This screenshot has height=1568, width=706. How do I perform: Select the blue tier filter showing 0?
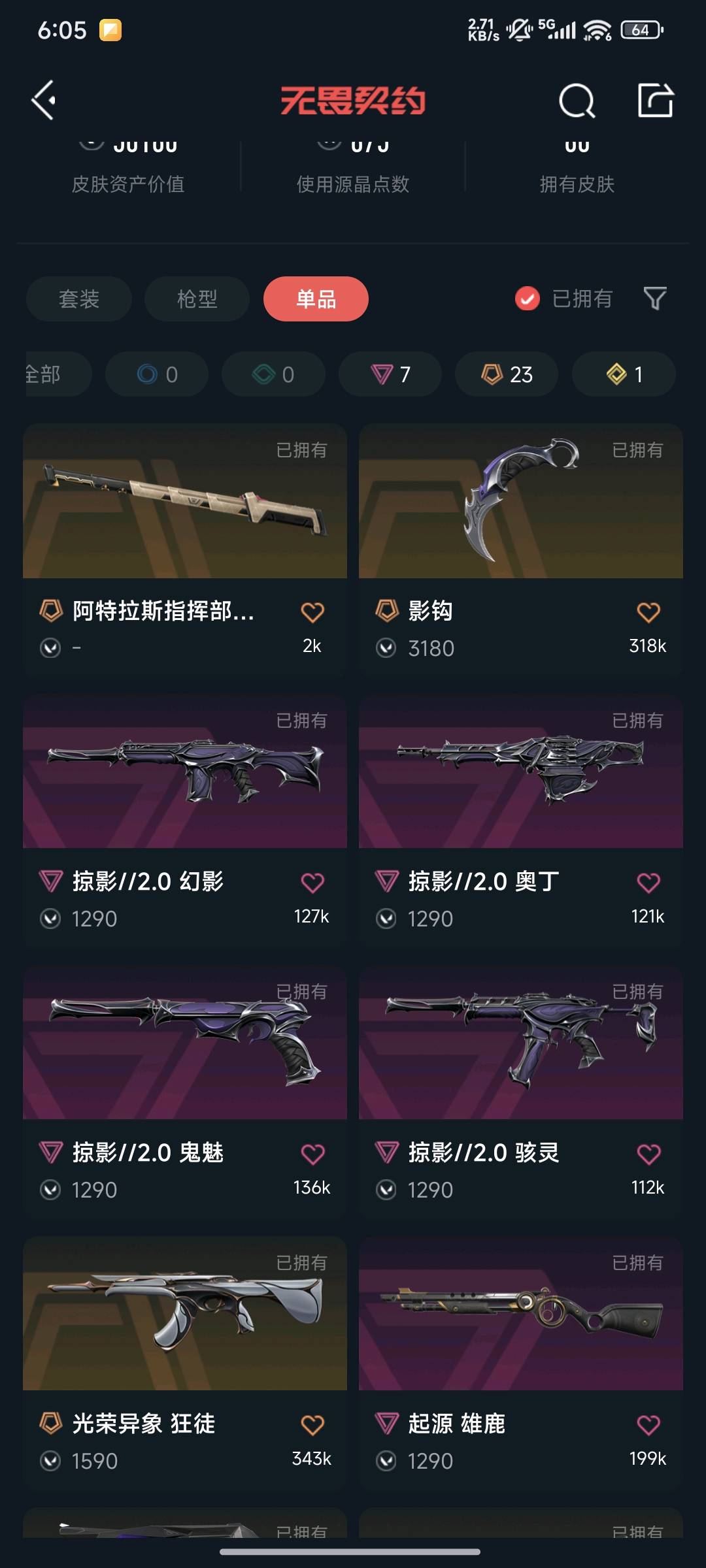tap(157, 374)
